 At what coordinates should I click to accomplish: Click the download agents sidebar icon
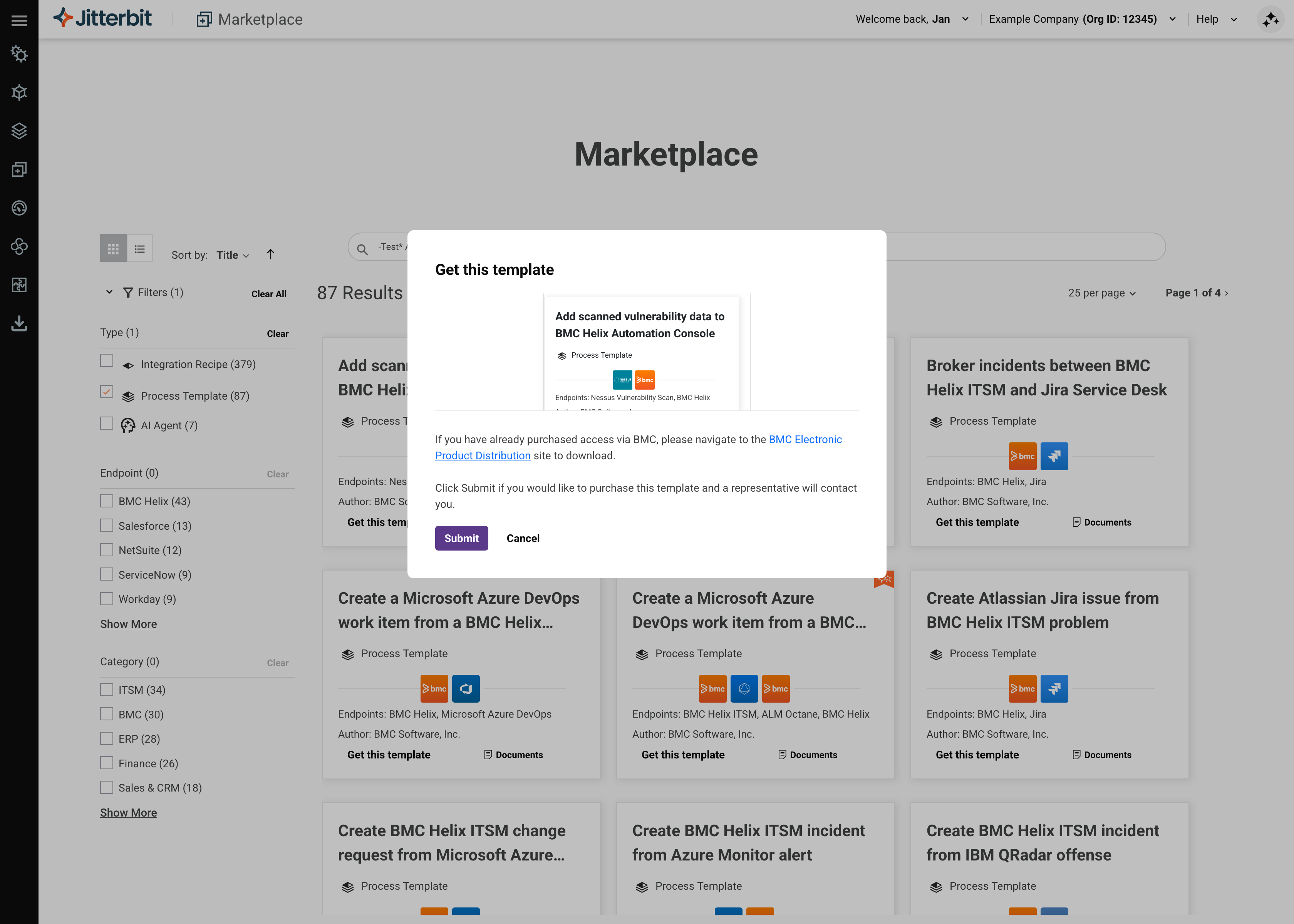tap(19, 323)
